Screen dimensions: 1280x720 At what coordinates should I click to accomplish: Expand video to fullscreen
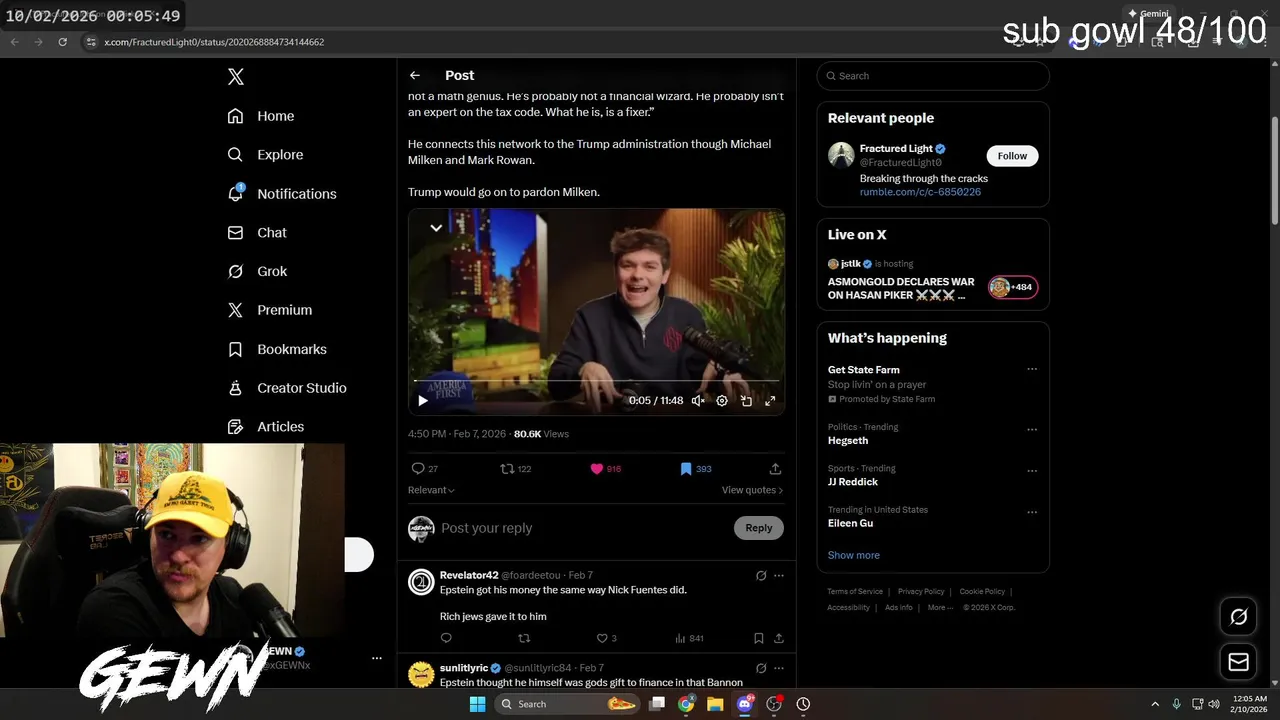point(770,400)
